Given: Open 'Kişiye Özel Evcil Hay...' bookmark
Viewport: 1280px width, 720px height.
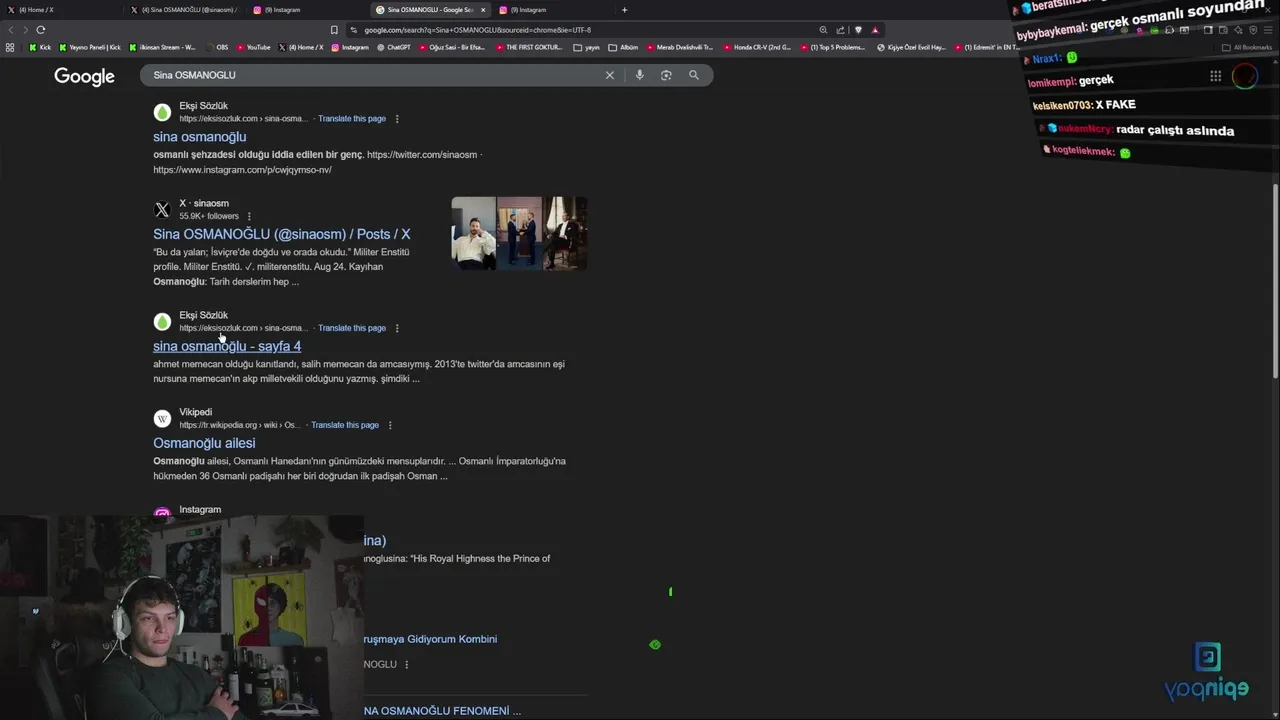Looking at the screenshot, I should 911,47.
